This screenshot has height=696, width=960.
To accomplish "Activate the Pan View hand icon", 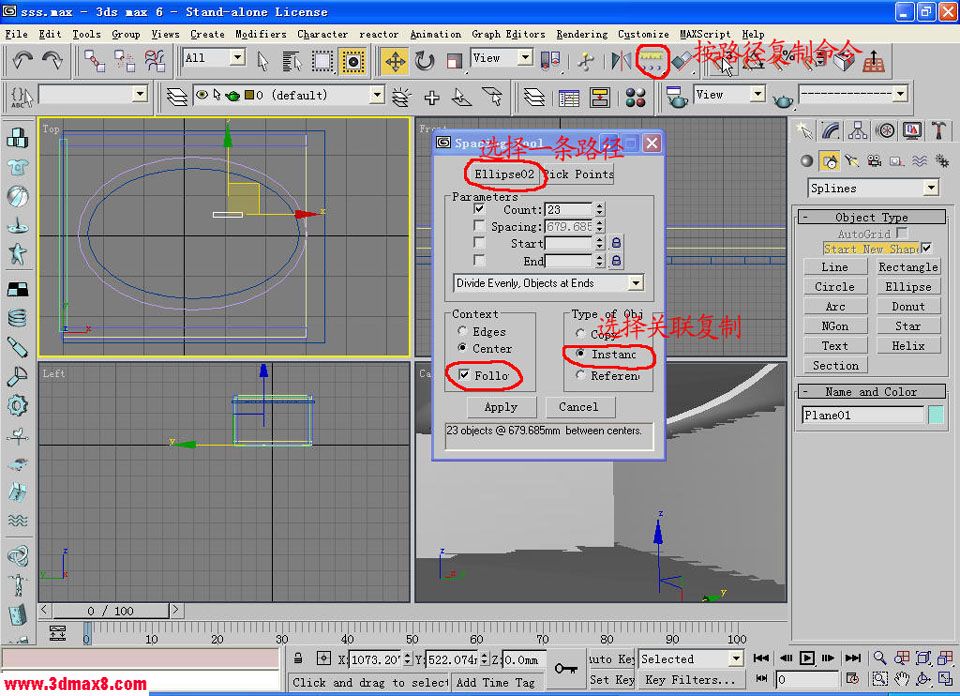I will pyautogui.click(x=901, y=679).
